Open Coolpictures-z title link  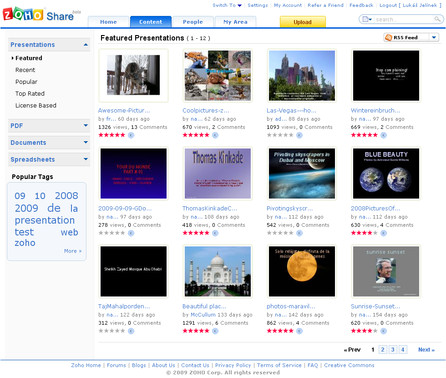(206, 110)
